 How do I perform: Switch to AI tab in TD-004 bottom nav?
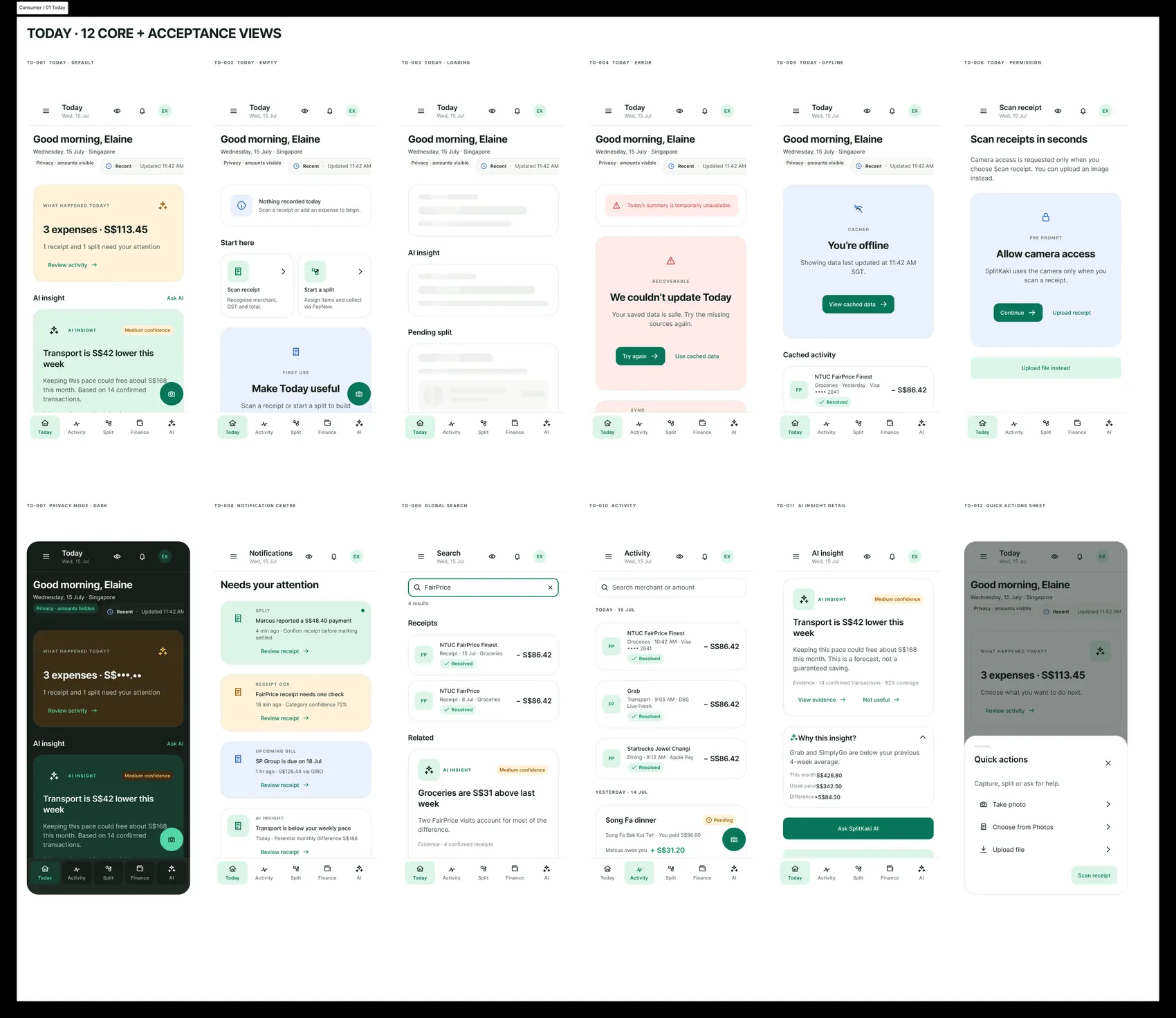tap(734, 427)
